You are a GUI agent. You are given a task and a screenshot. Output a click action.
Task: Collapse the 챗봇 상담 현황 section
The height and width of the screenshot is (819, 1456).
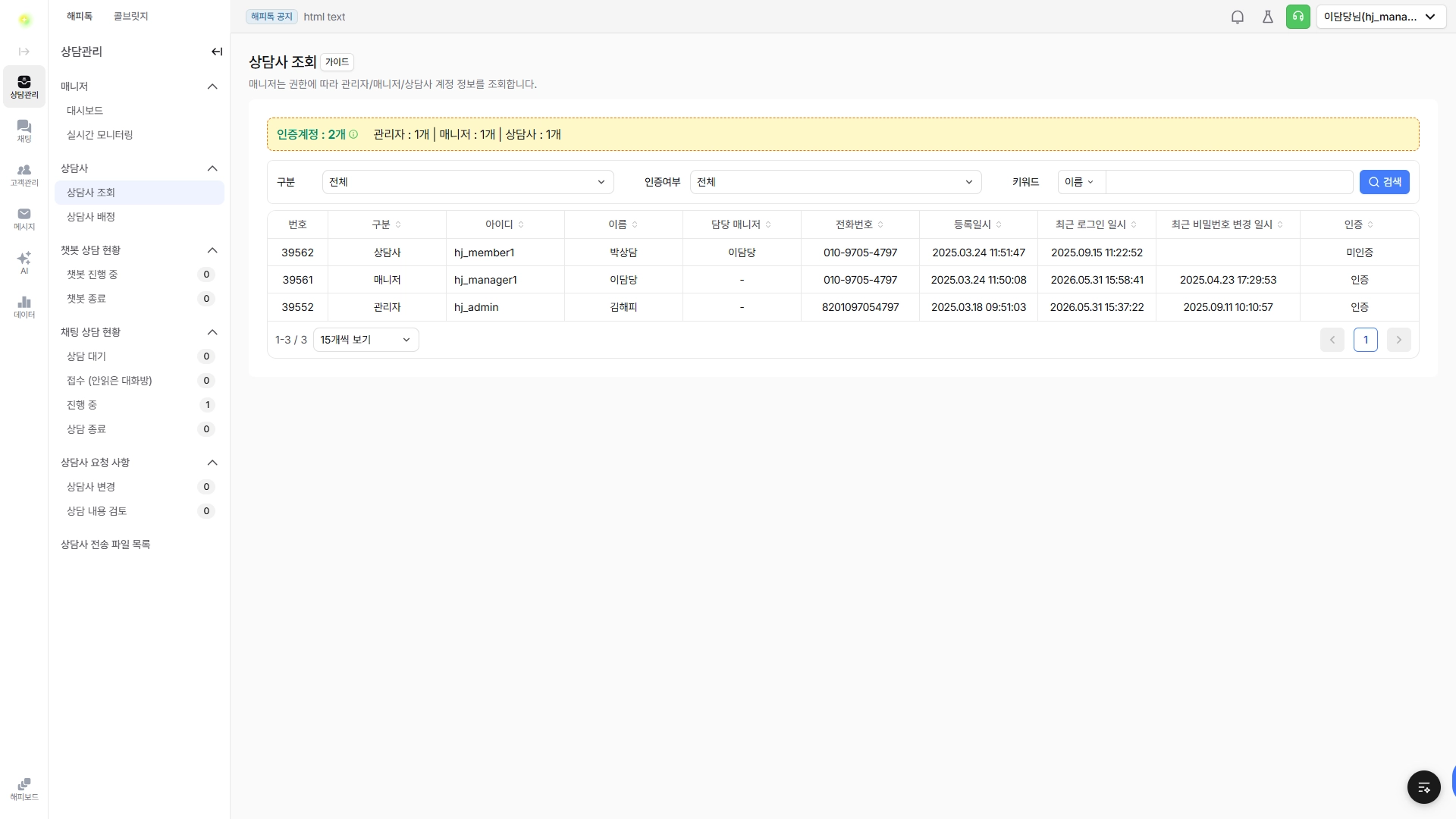[x=212, y=250]
